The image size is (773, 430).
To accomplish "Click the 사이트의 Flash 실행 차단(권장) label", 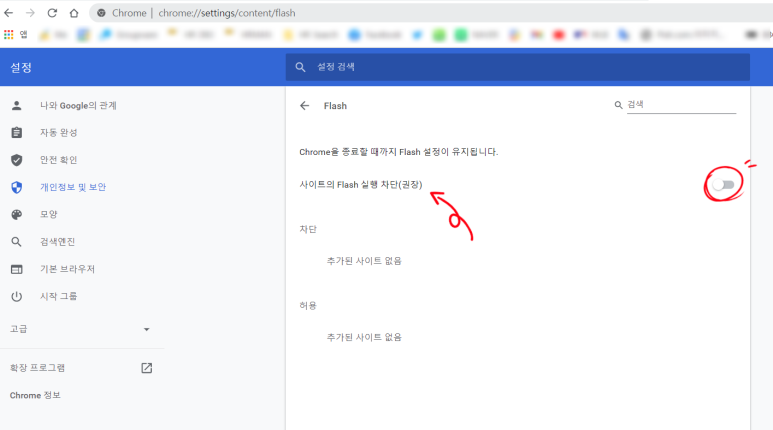I will [x=361, y=184].
